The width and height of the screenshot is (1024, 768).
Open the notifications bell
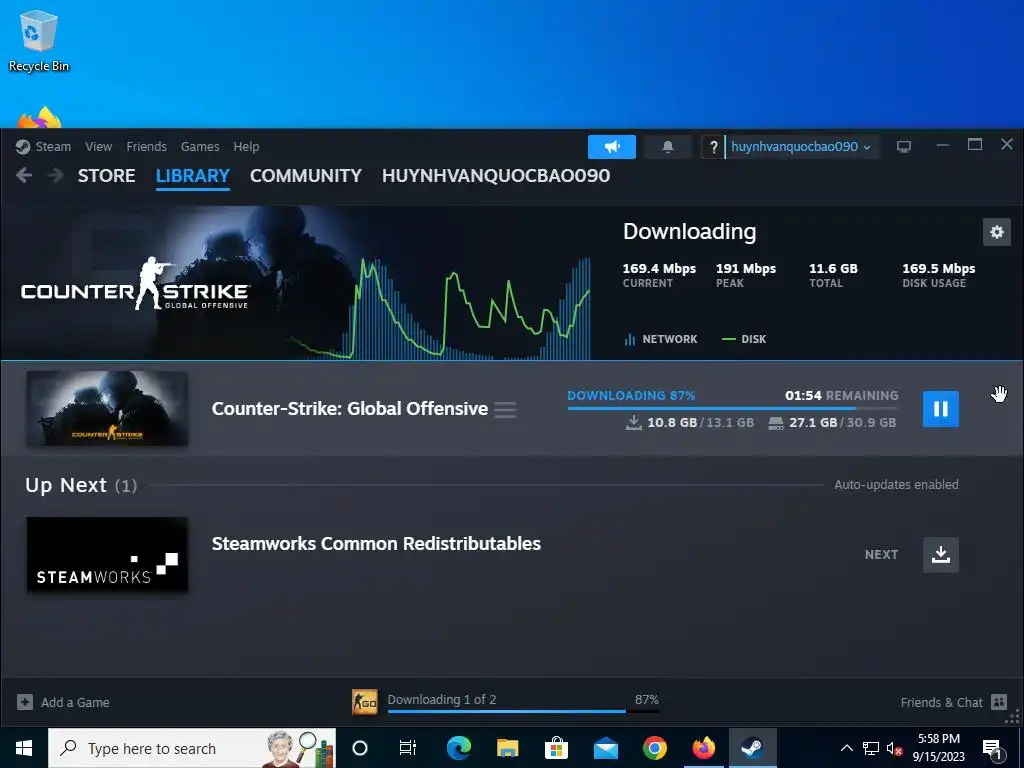coord(667,147)
